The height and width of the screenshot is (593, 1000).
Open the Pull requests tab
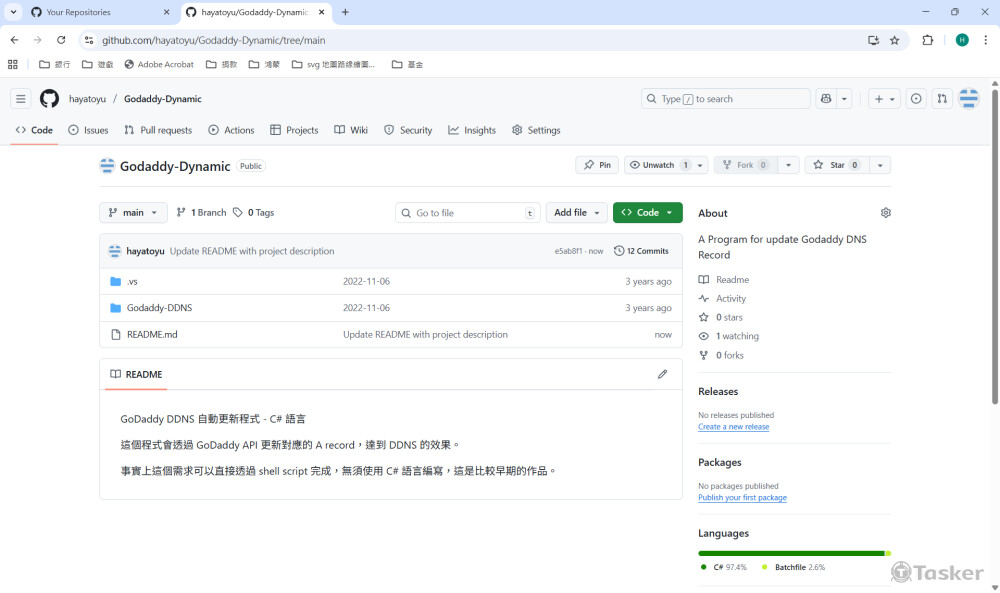[x=158, y=130]
